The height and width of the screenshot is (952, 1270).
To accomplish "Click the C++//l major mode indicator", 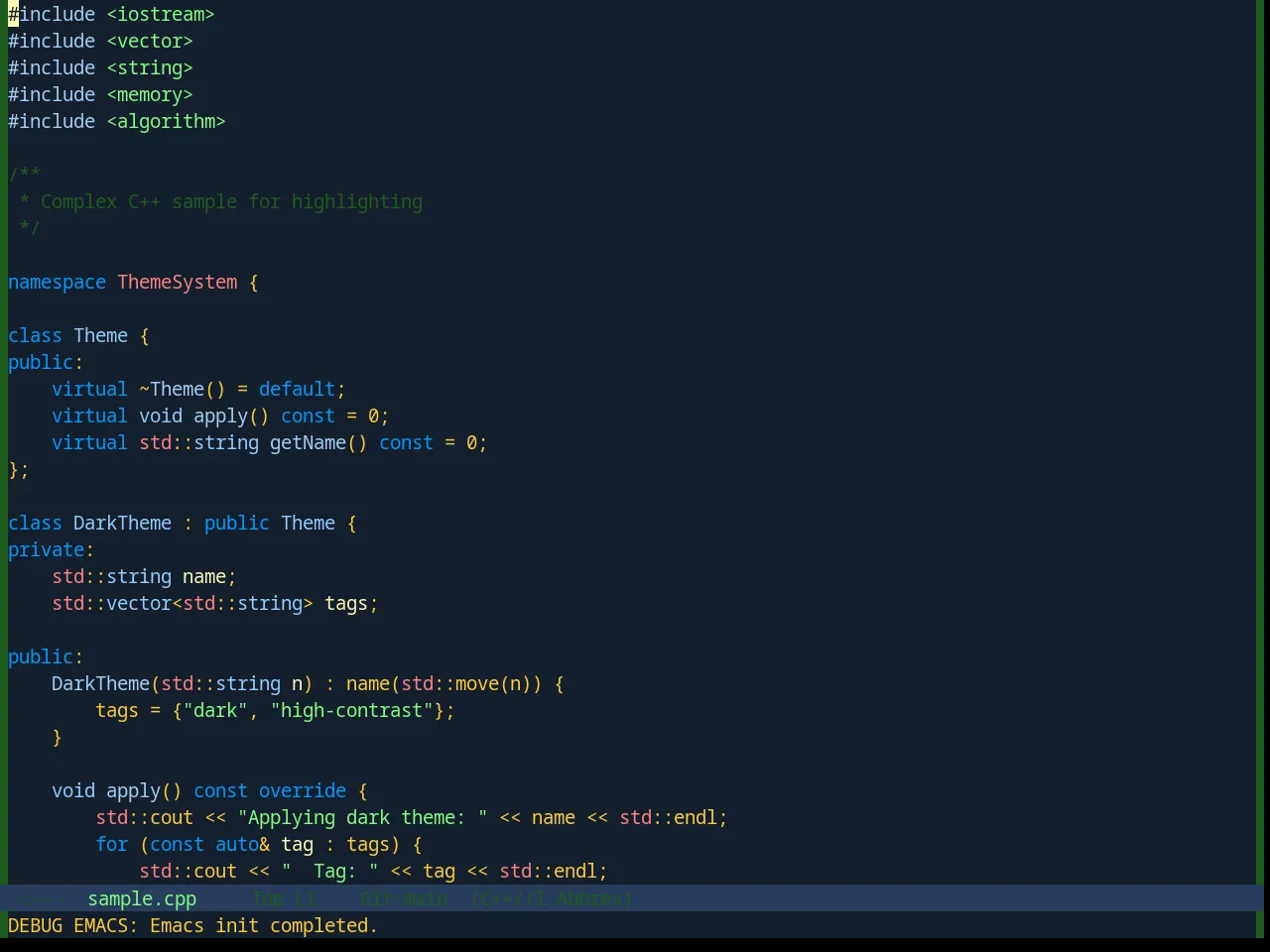I will click(514, 898).
